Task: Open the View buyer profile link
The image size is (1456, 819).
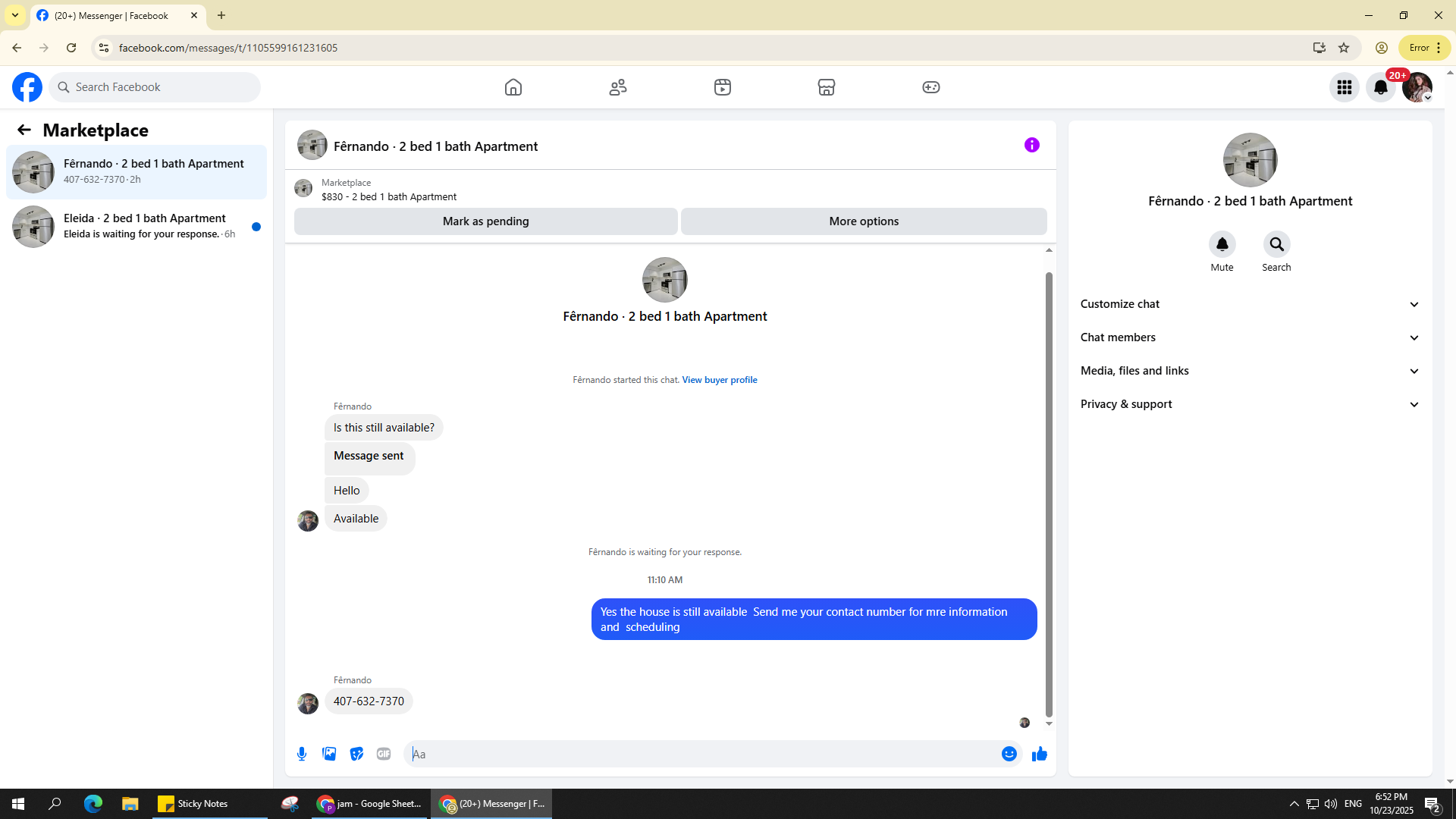Action: point(719,380)
